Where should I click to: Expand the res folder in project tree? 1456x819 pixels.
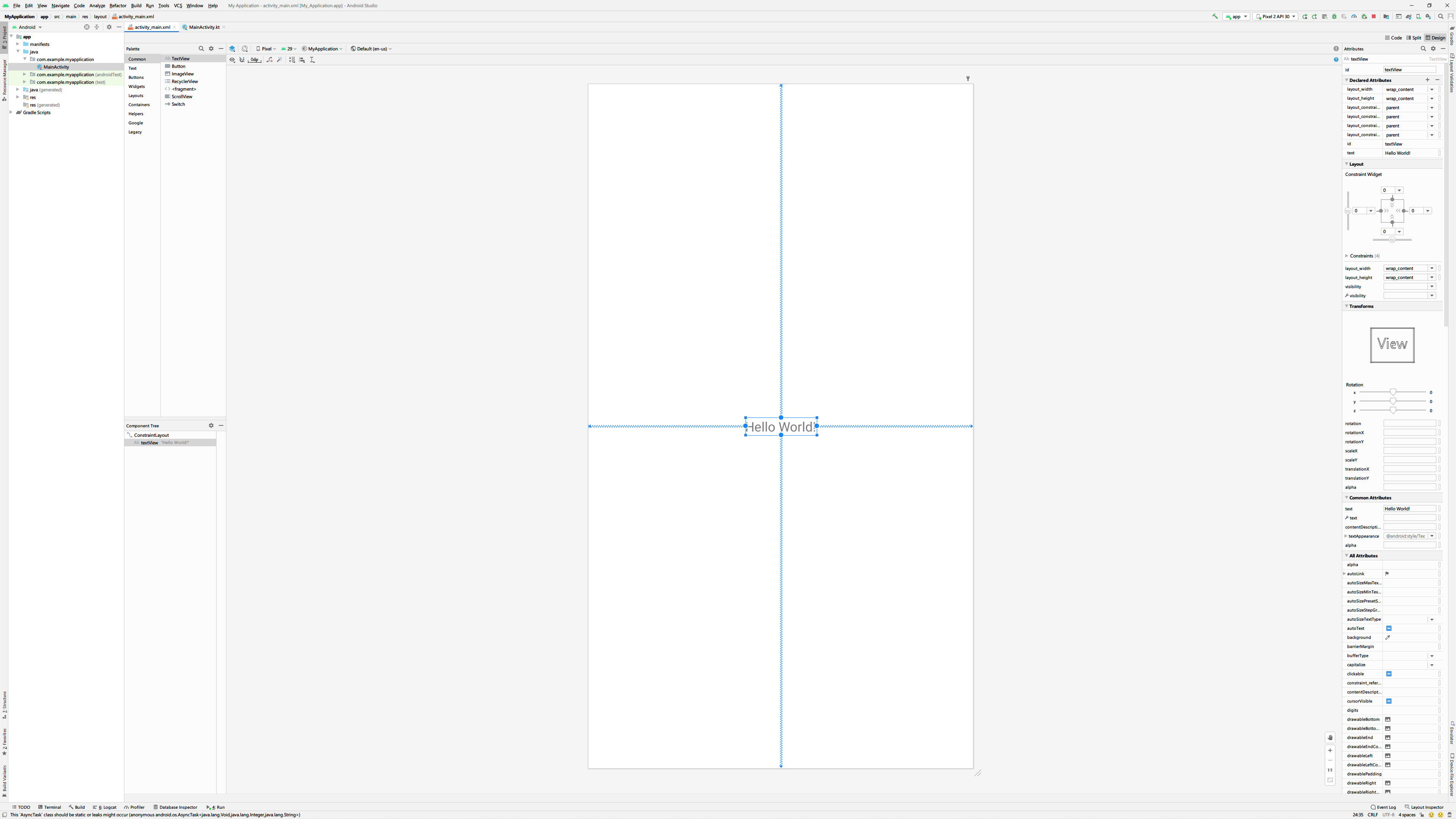tap(18, 97)
